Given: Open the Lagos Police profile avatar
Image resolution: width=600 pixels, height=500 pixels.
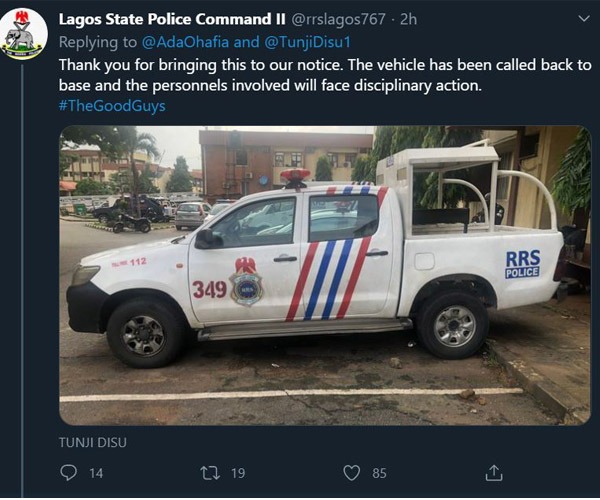Looking at the screenshot, I should pyautogui.click(x=24, y=33).
